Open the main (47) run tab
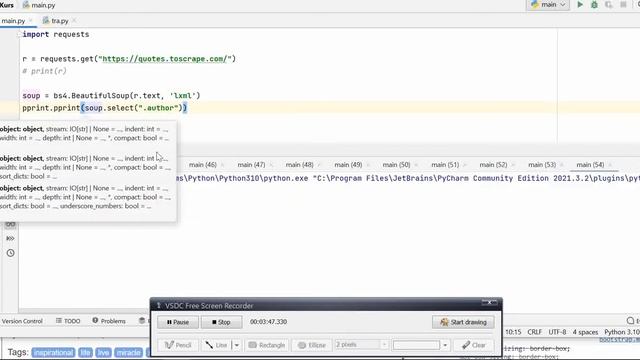The height and width of the screenshot is (360, 640). pos(251,164)
